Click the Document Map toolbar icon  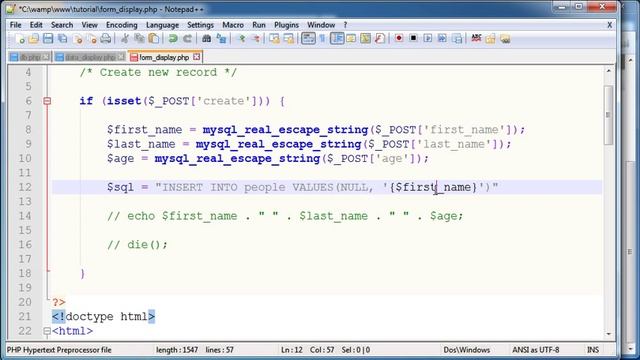click(366, 39)
